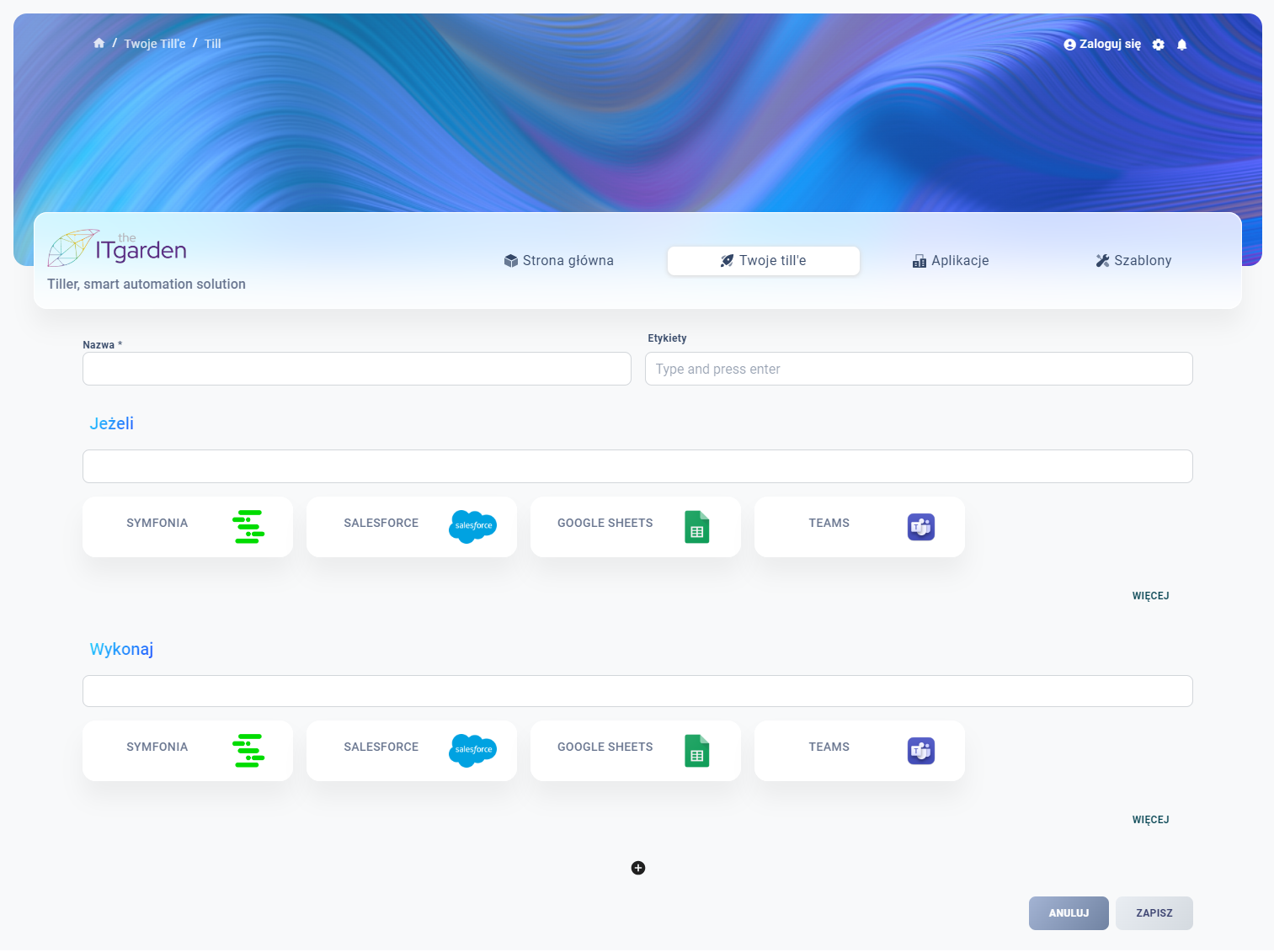Click the Zaloguj się link
This screenshot has width=1274, height=952.
click(x=1102, y=44)
